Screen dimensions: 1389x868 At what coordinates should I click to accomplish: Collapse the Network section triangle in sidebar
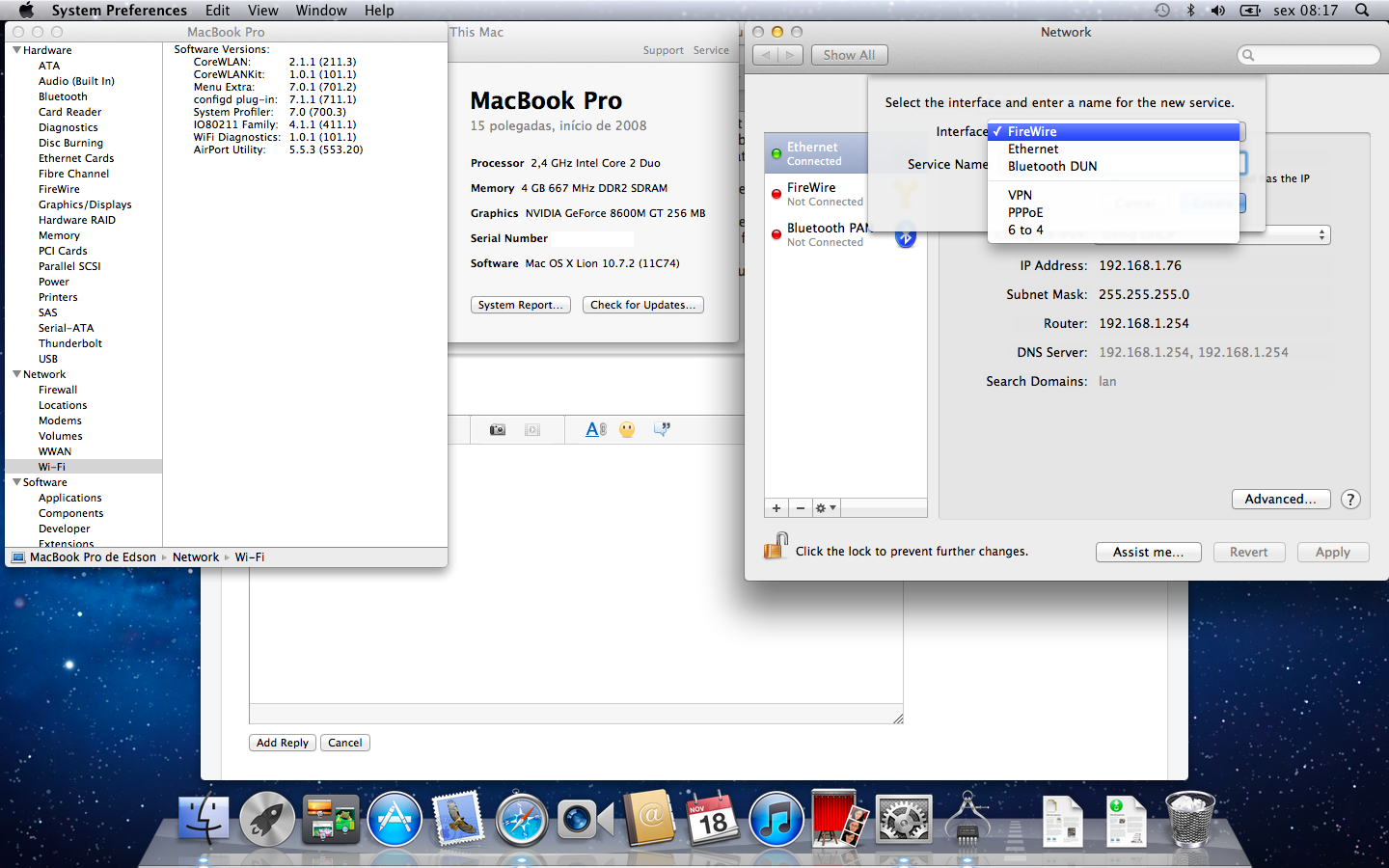pos(16,374)
